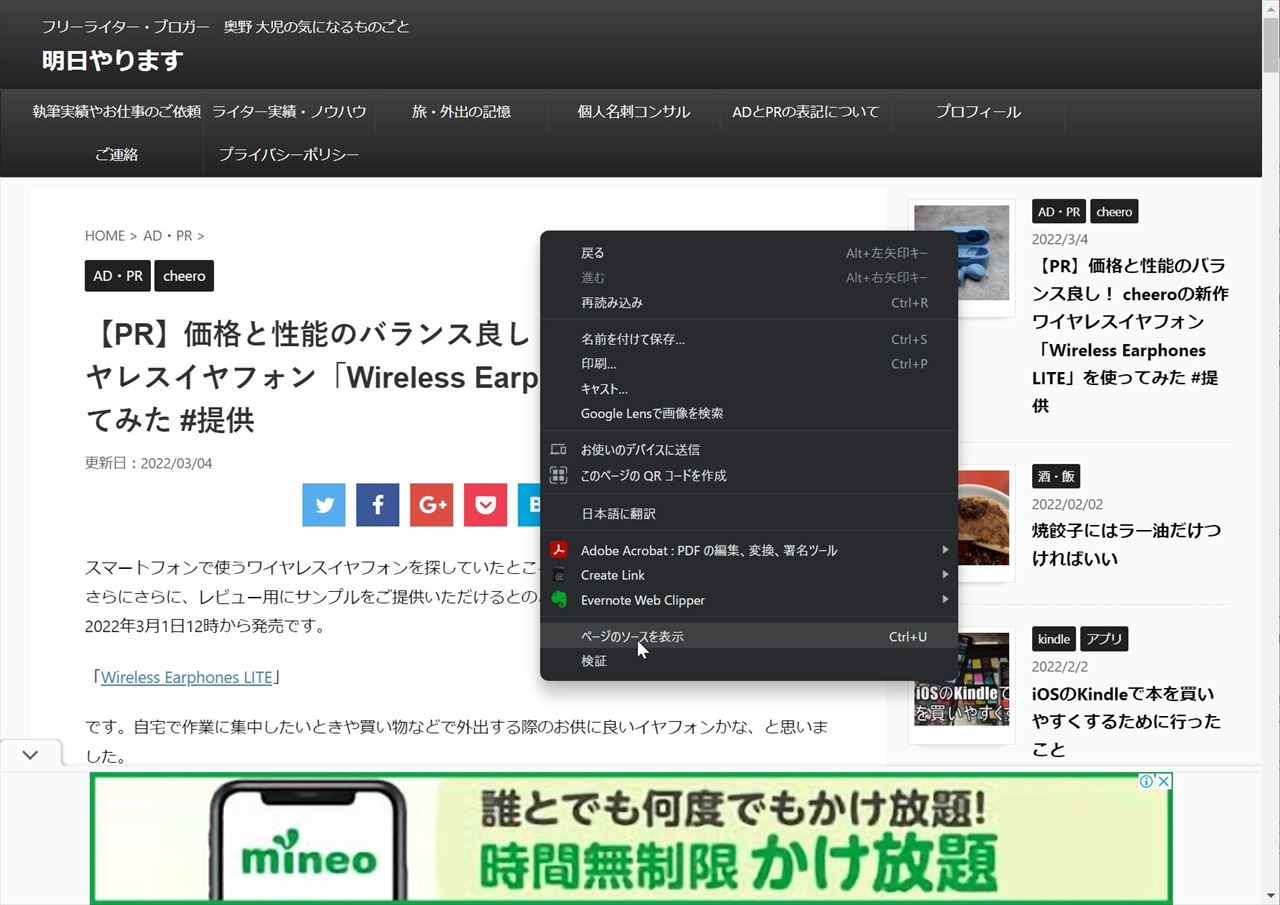
Task: Expand Evernote Web Clipper submenu arrow
Action: [945, 600]
